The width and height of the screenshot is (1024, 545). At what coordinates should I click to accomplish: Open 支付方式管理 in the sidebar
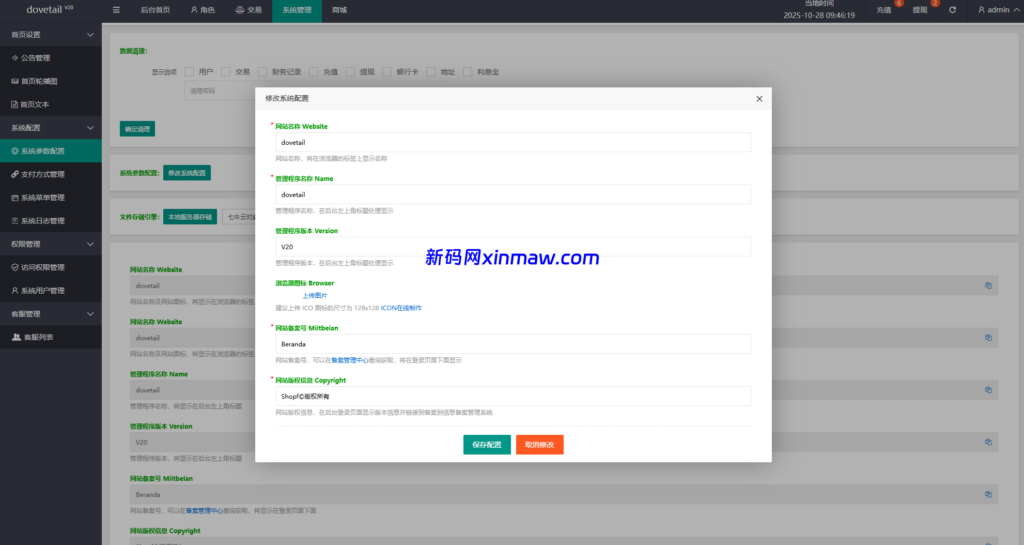[51, 174]
